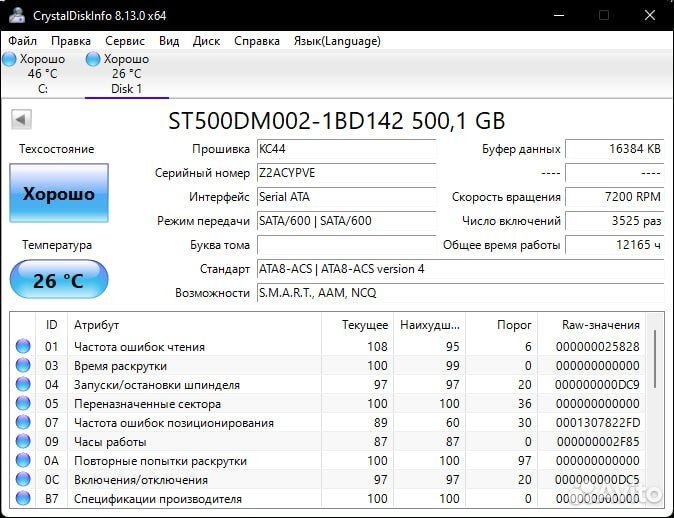Click the Прошивка field showing KC44

tap(346, 149)
